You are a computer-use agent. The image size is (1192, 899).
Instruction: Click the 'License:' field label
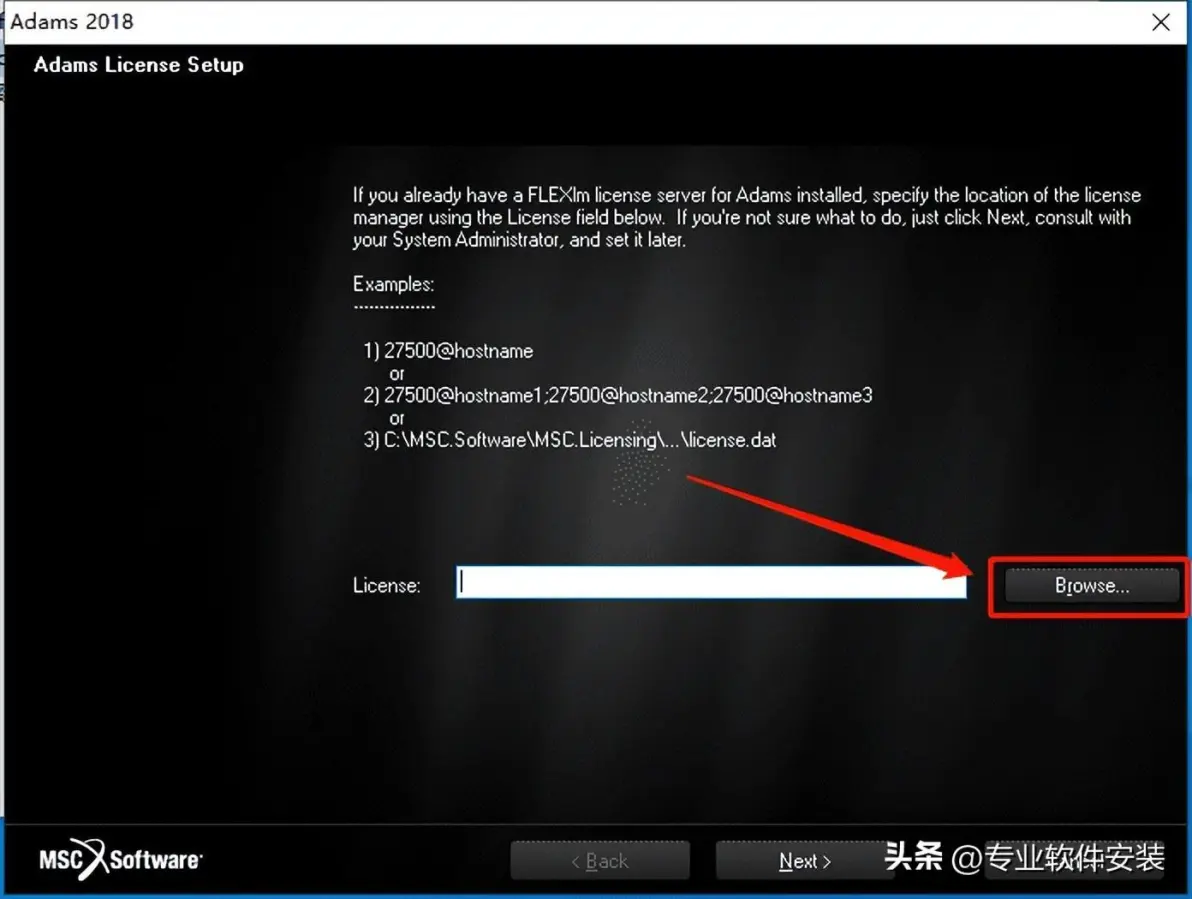coord(386,586)
